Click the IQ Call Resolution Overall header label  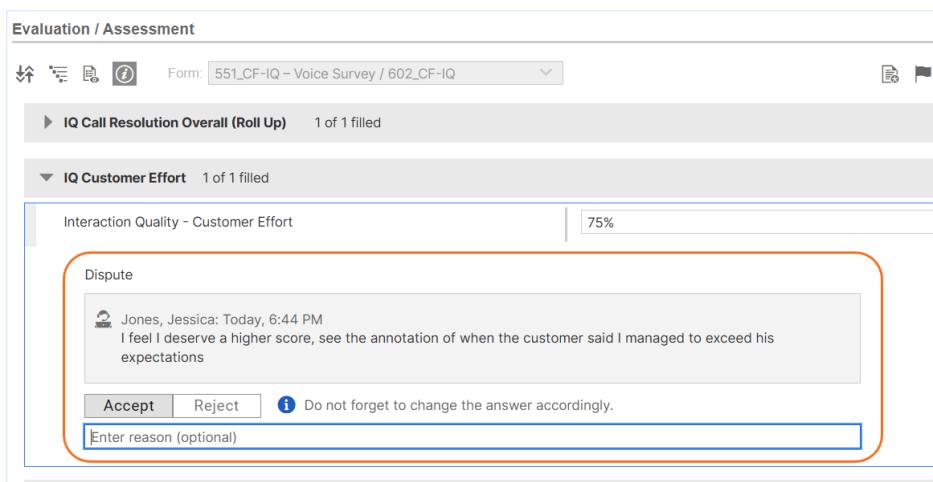coord(175,122)
